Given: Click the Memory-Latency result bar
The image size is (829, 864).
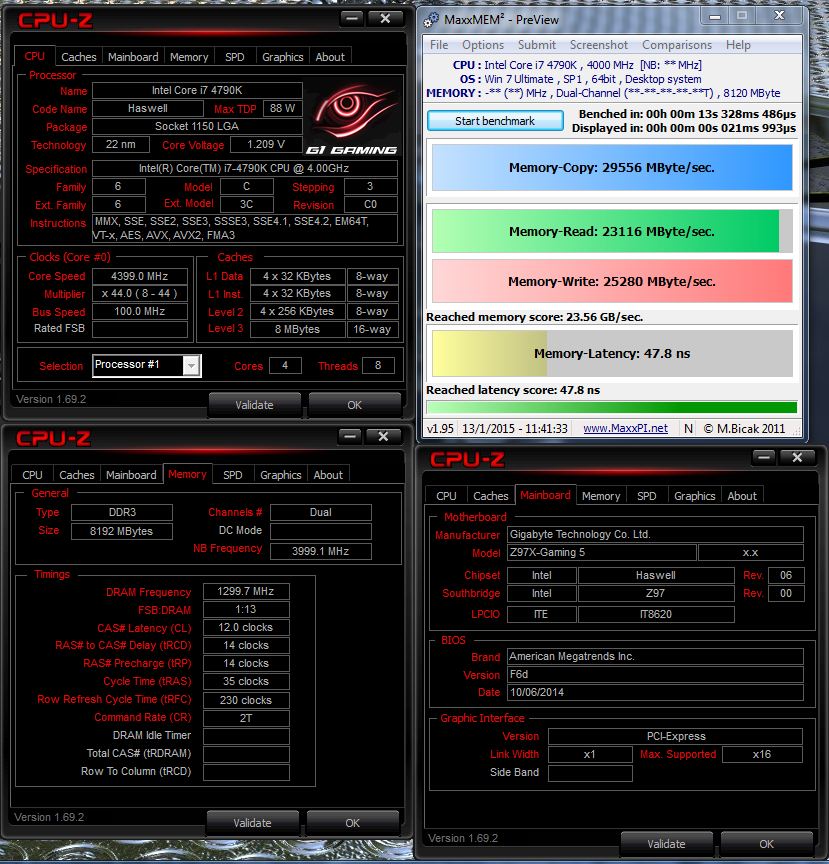Looking at the screenshot, I should coord(612,353).
